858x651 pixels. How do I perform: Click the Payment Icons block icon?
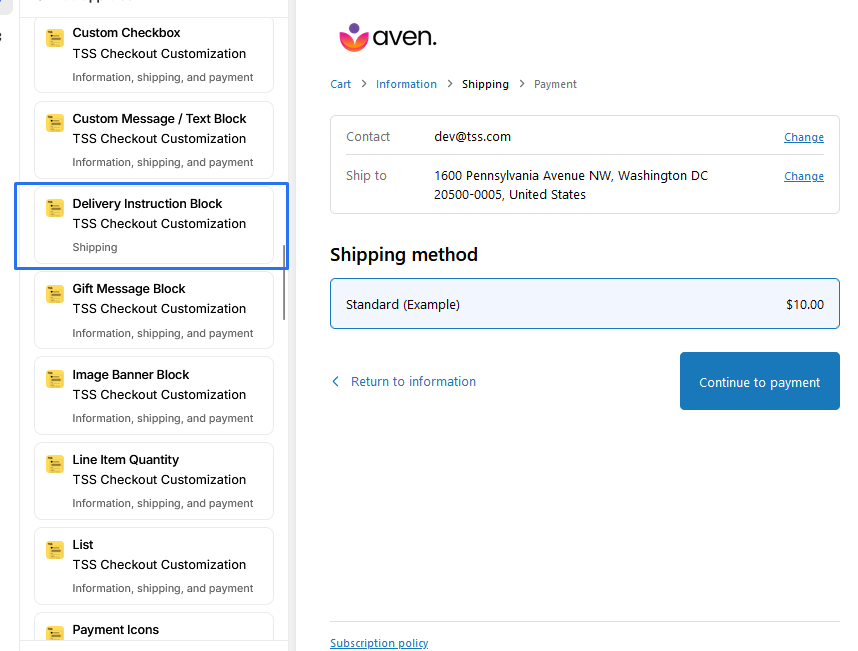pos(55,632)
